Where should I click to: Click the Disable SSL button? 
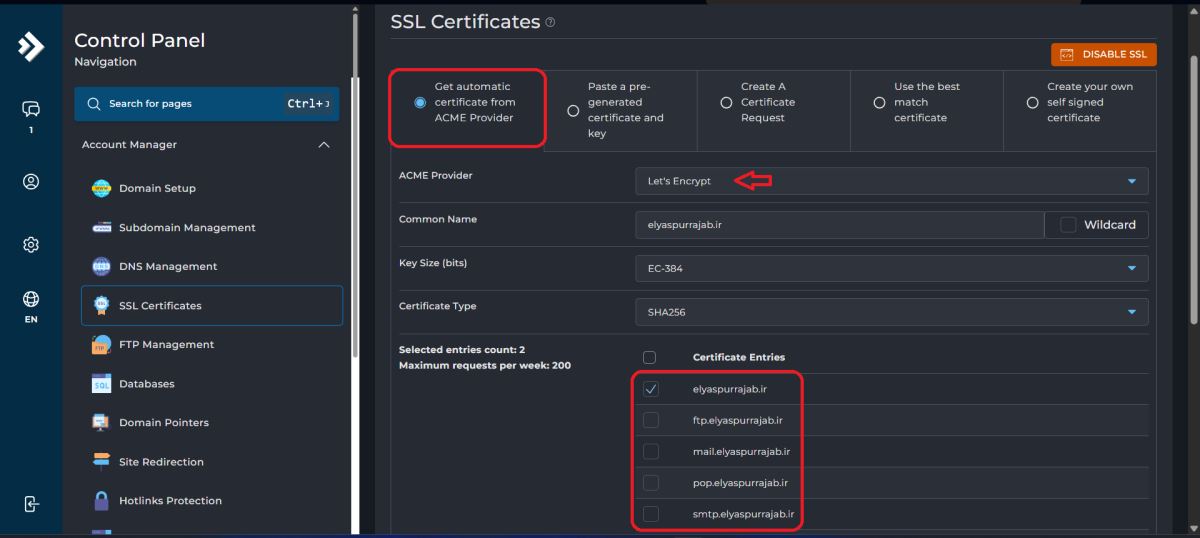(1104, 55)
